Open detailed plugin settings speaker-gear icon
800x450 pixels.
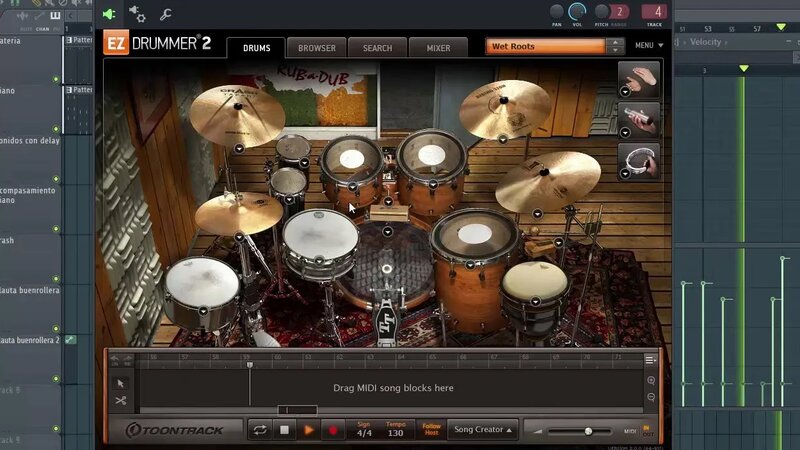coord(137,14)
